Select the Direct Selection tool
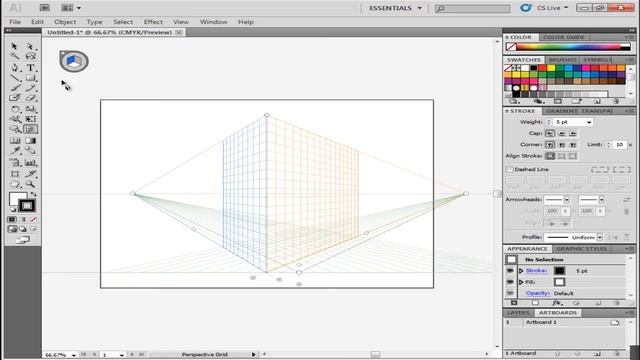This screenshot has height=360, width=640. (30, 46)
